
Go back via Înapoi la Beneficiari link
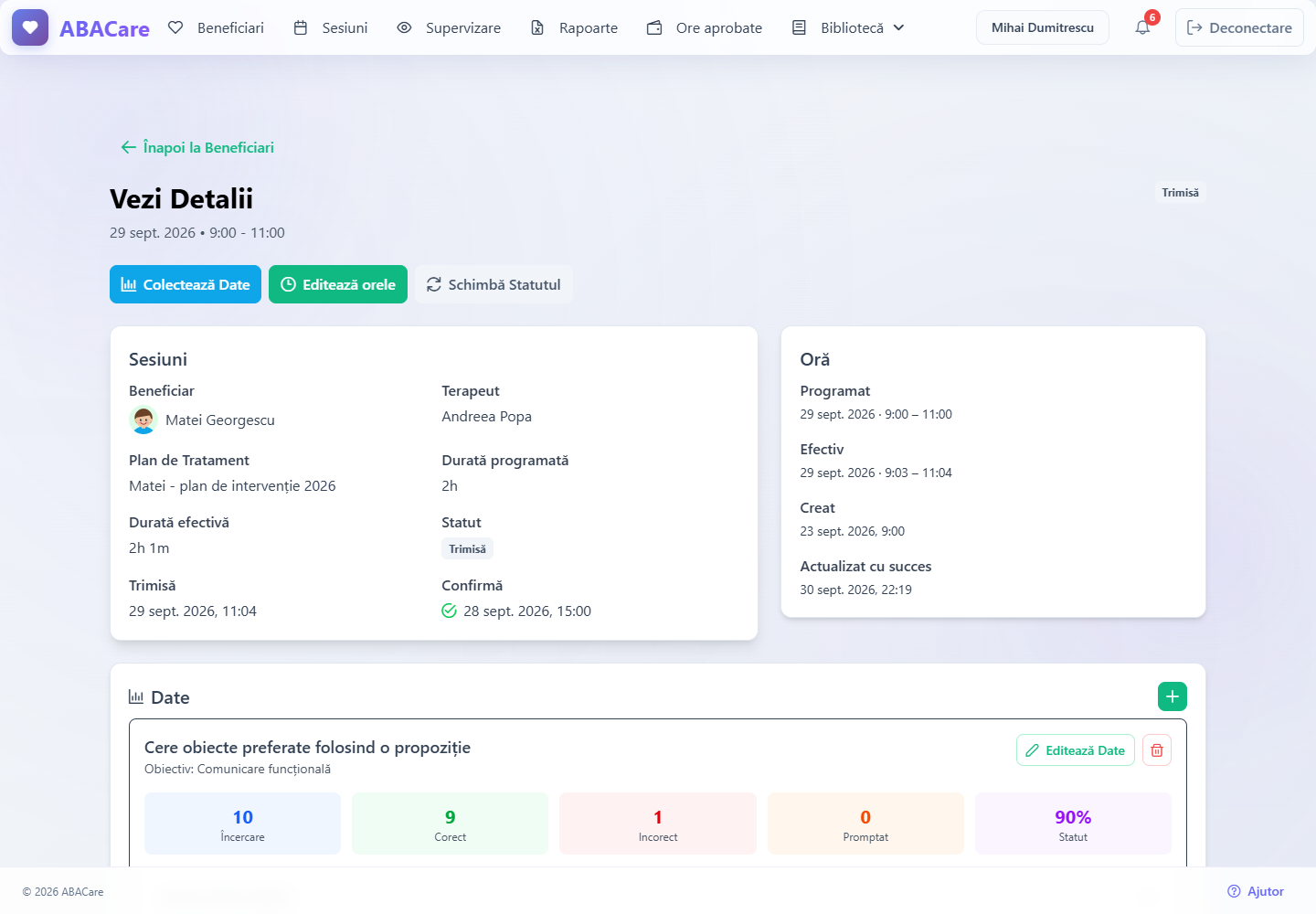tap(197, 147)
